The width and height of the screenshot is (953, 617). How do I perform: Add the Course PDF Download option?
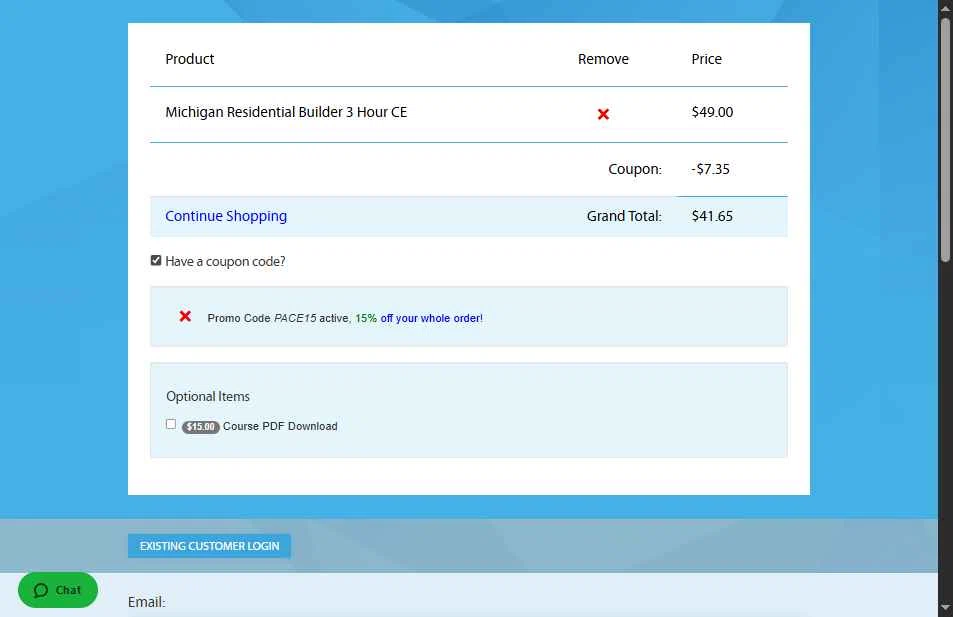171,424
